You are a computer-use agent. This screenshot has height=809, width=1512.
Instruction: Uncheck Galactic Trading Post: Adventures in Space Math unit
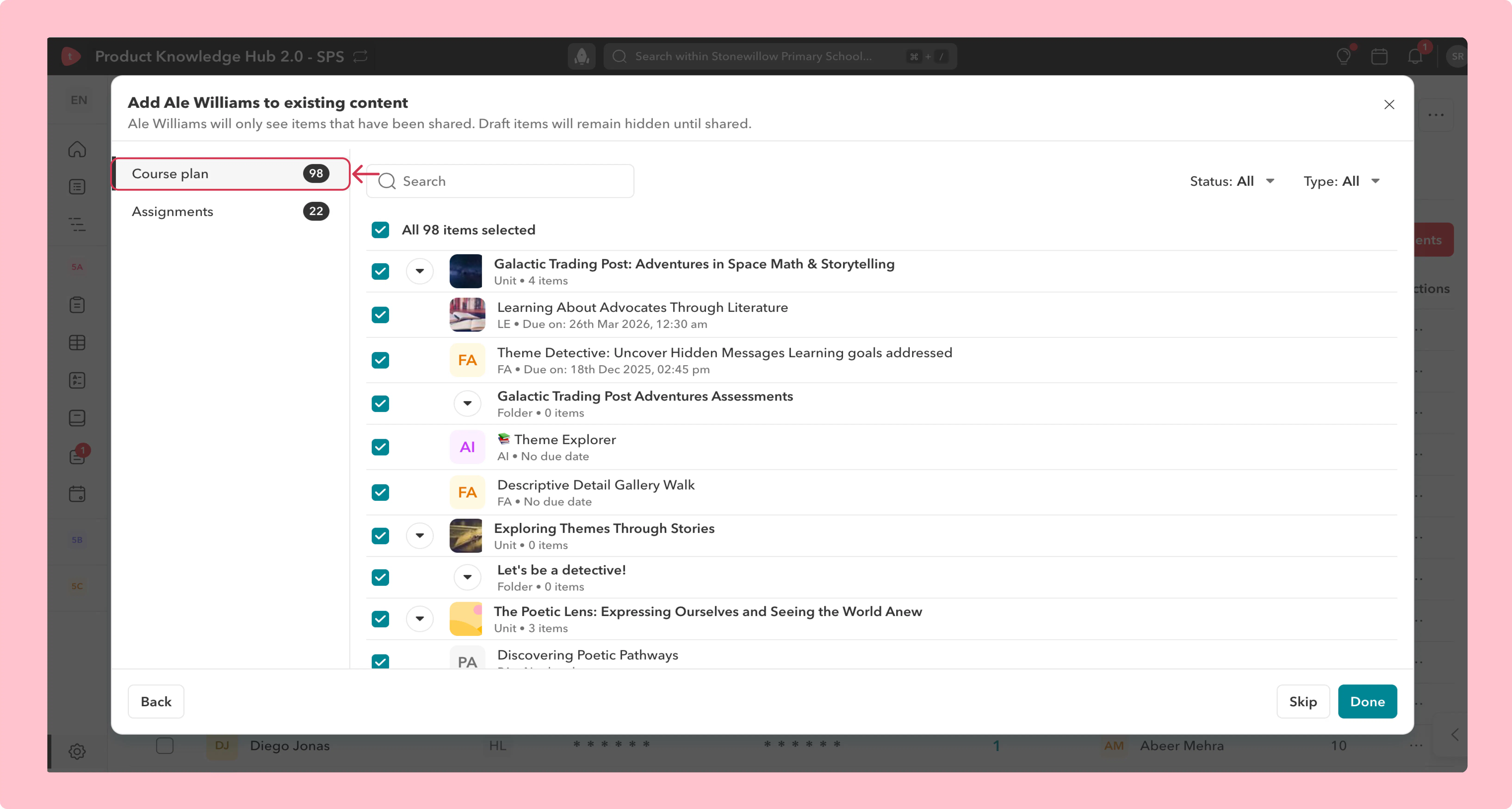click(x=380, y=271)
